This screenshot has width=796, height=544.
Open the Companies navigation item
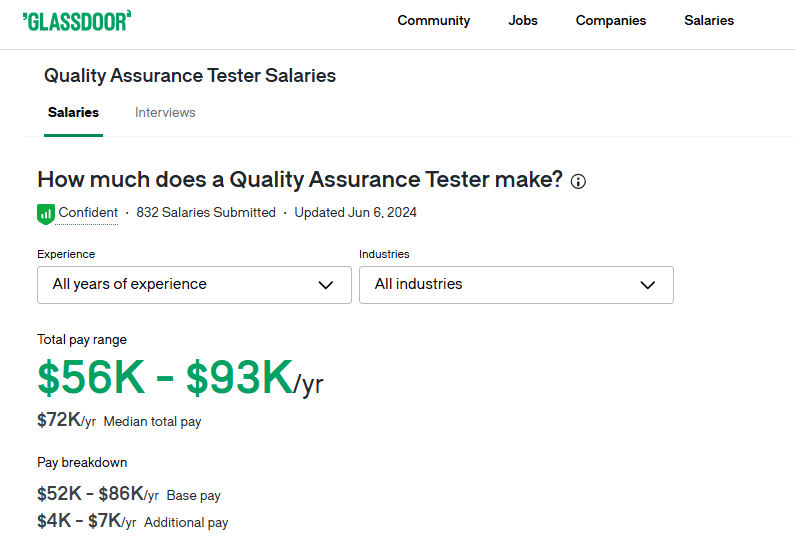coord(610,20)
